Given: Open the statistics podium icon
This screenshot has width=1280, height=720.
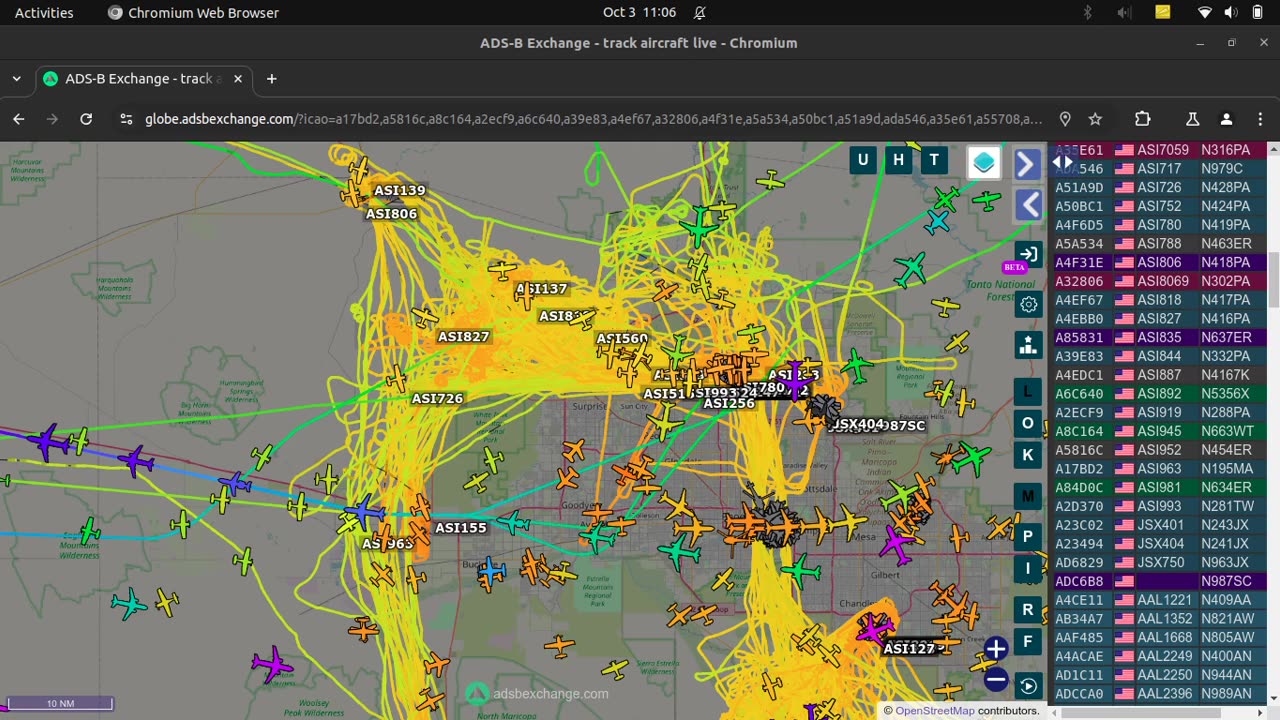Looking at the screenshot, I should coord(1028,345).
